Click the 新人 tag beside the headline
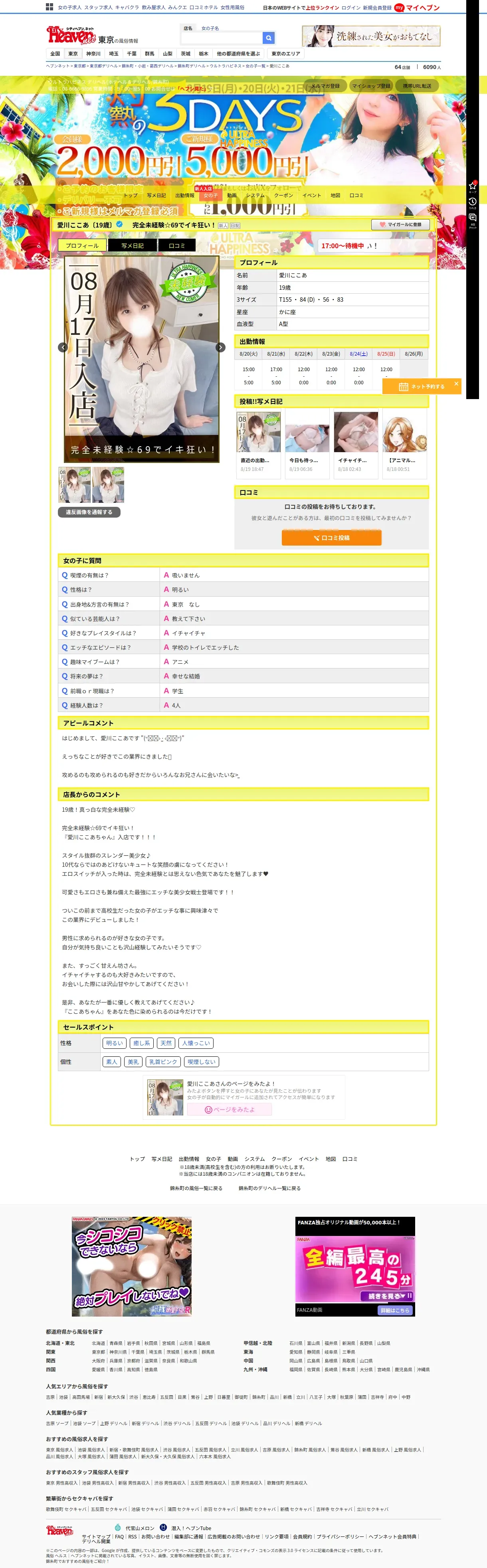This screenshot has height=1568, width=487. (x=223, y=225)
